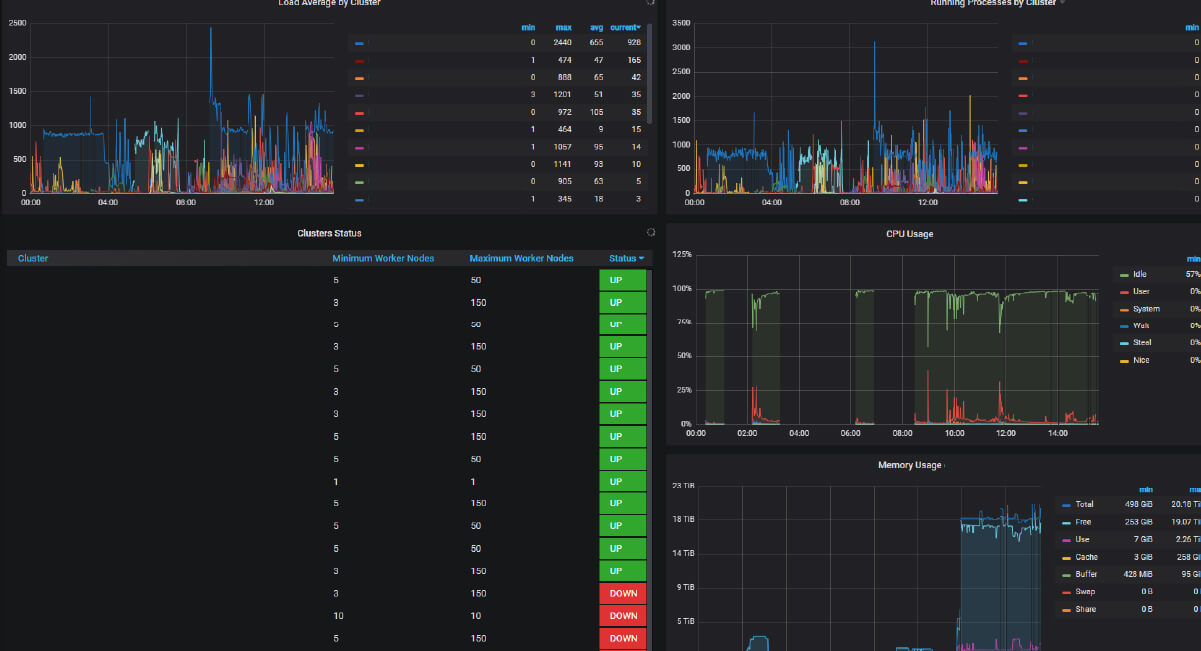Click the Load Average legend scrollbar
Image resolution: width=1201 pixels, height=651 pixels.
pos(650,75)
